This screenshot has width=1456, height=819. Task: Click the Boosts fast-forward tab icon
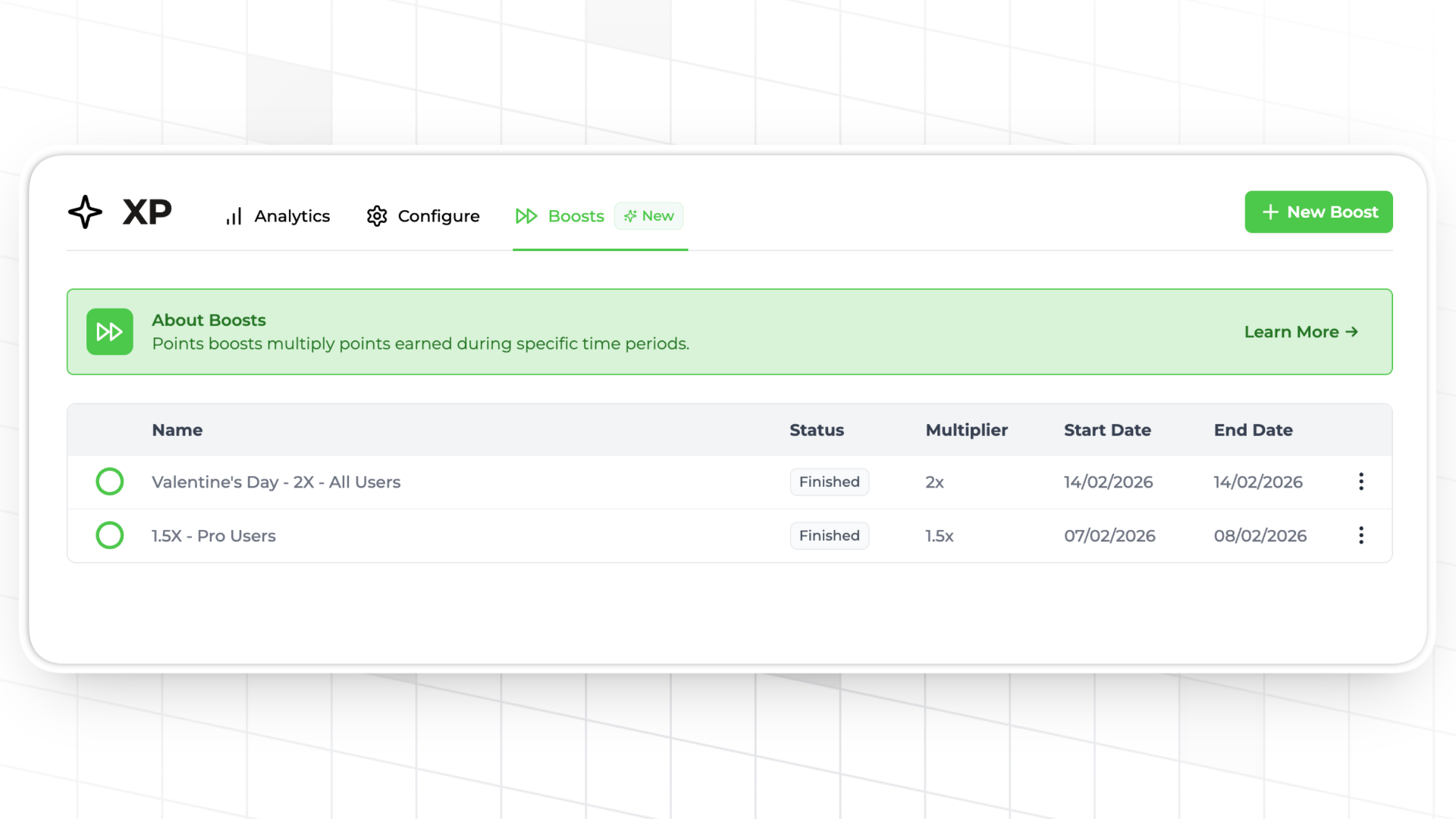(x=526, y=216)
